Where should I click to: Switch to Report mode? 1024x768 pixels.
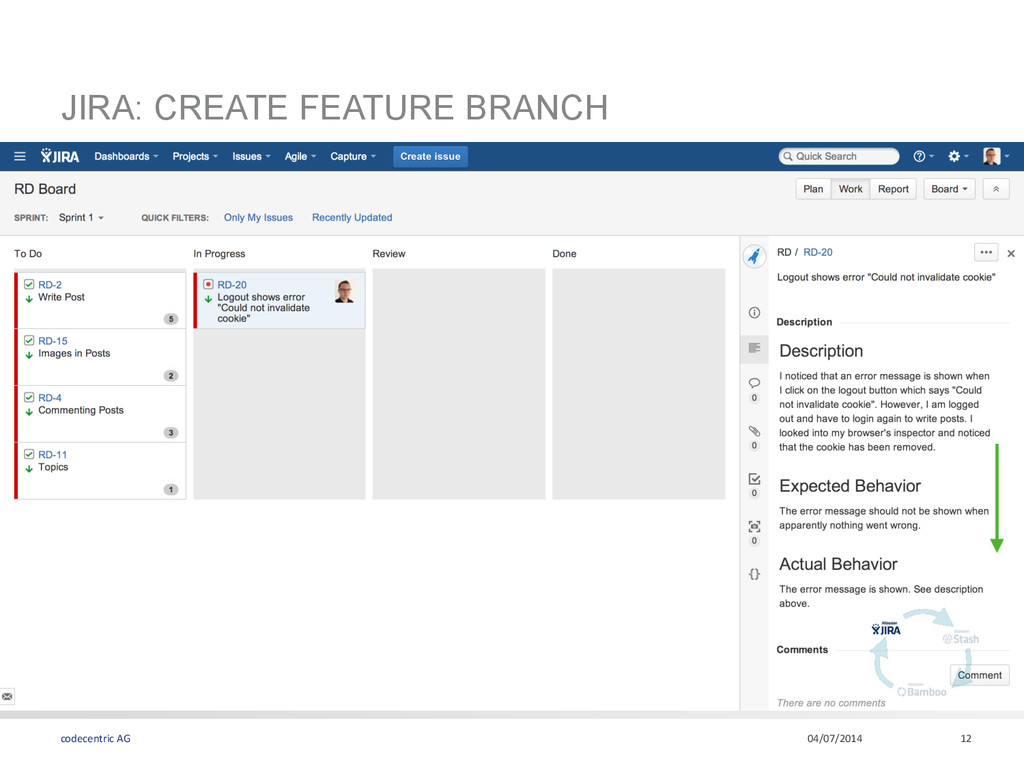pos(893,189)
